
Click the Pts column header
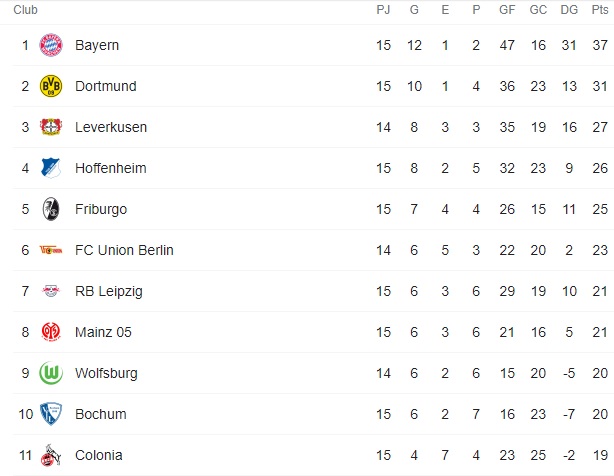point(599,10)
